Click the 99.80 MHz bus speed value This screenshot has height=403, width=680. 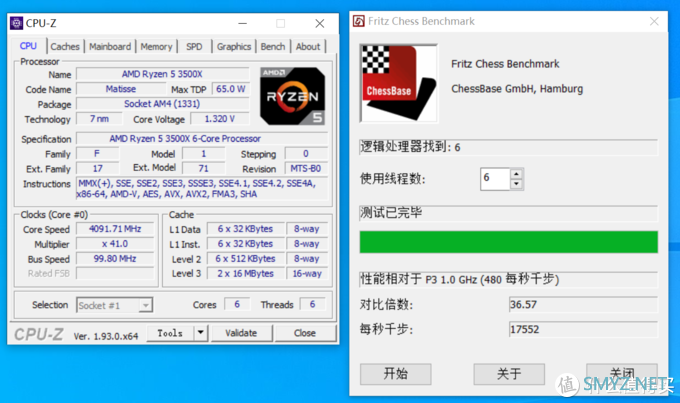click(115, 259)
